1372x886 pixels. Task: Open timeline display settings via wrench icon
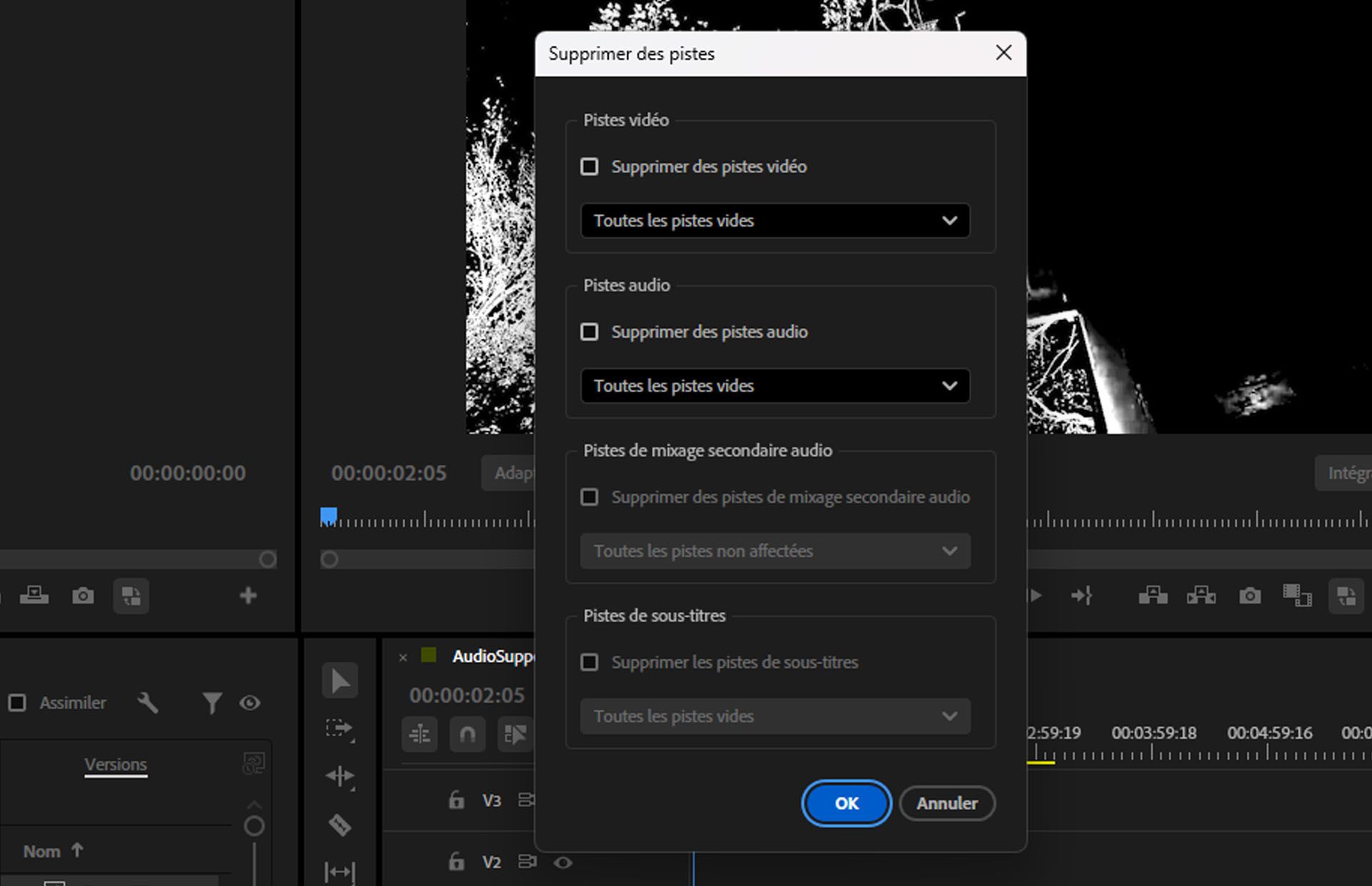[x=148, y=702]
